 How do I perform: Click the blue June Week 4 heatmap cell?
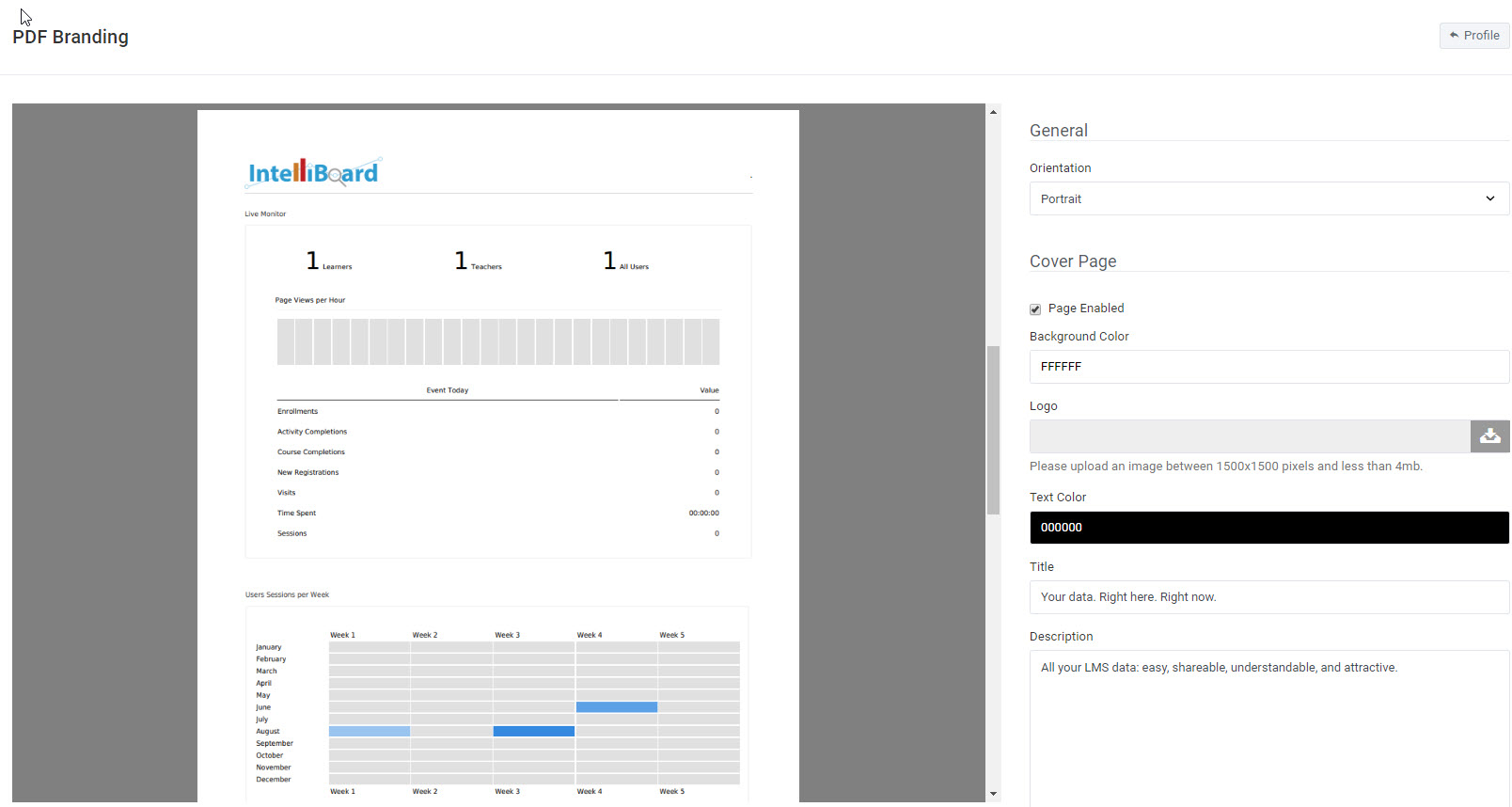point(616,707)
